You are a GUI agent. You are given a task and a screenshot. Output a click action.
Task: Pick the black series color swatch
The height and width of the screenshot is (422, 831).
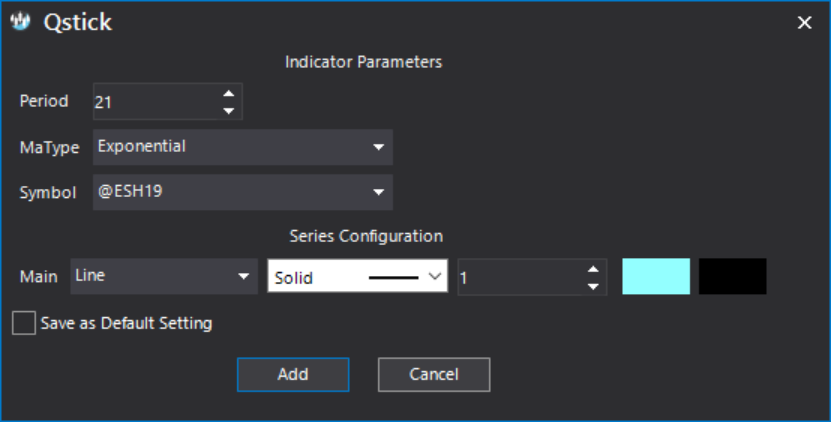[x=732, y=276]
